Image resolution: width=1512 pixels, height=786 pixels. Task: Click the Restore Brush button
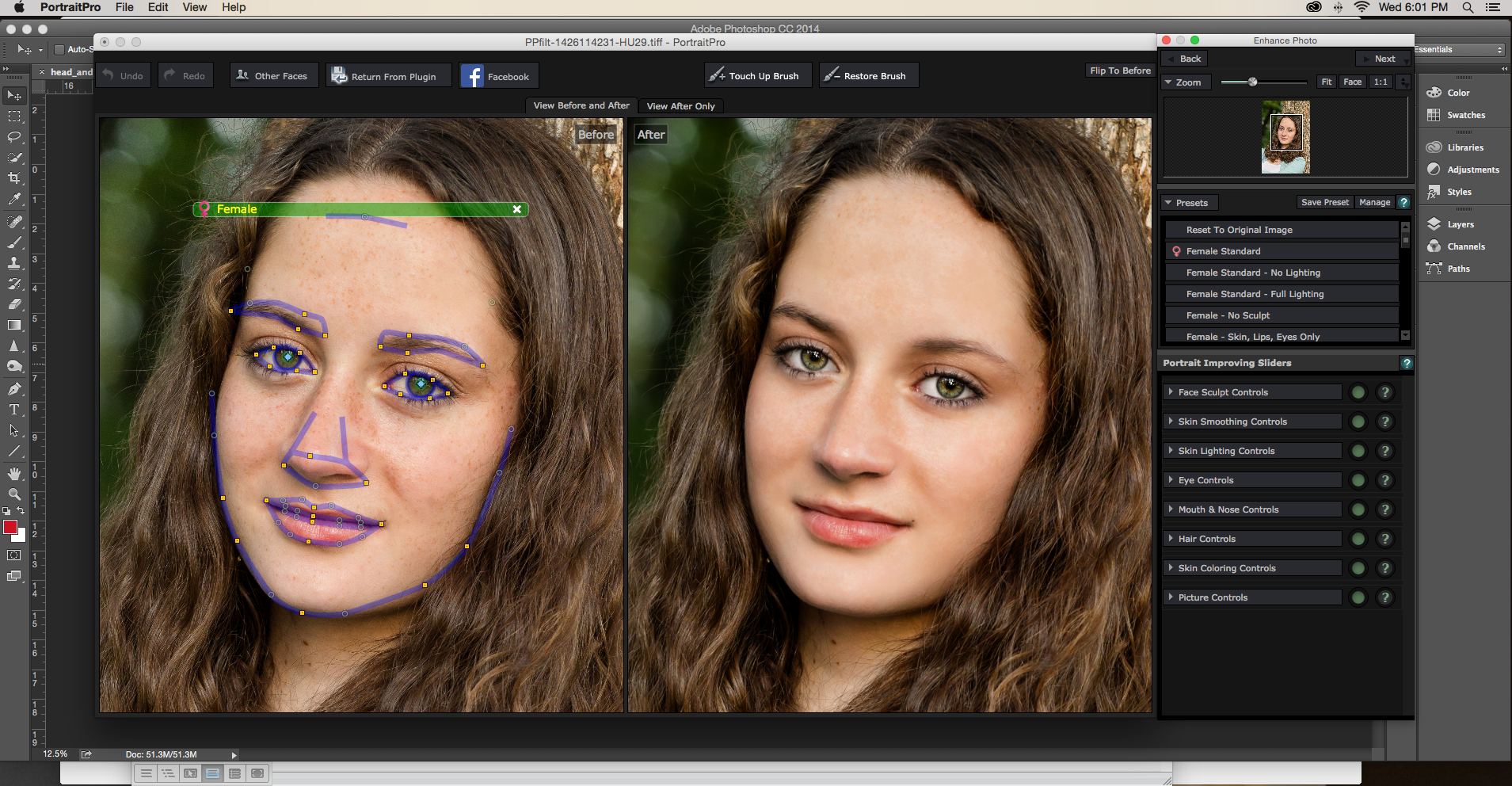click(869, 76)
